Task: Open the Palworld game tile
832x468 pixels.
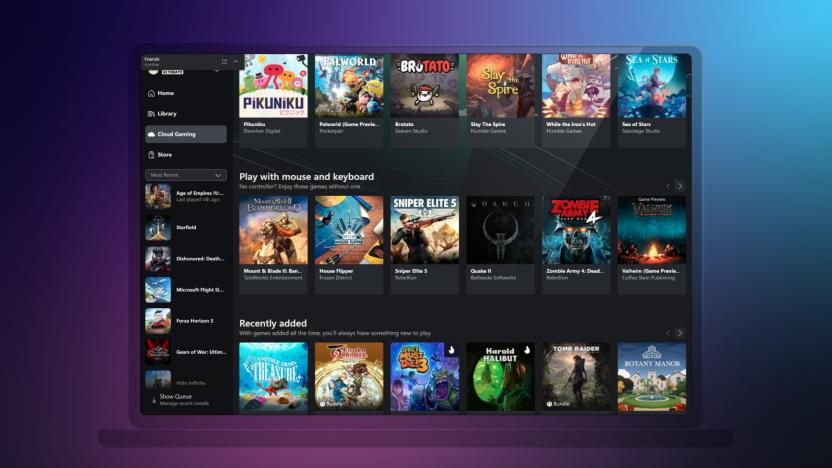Action: [349, 86]
